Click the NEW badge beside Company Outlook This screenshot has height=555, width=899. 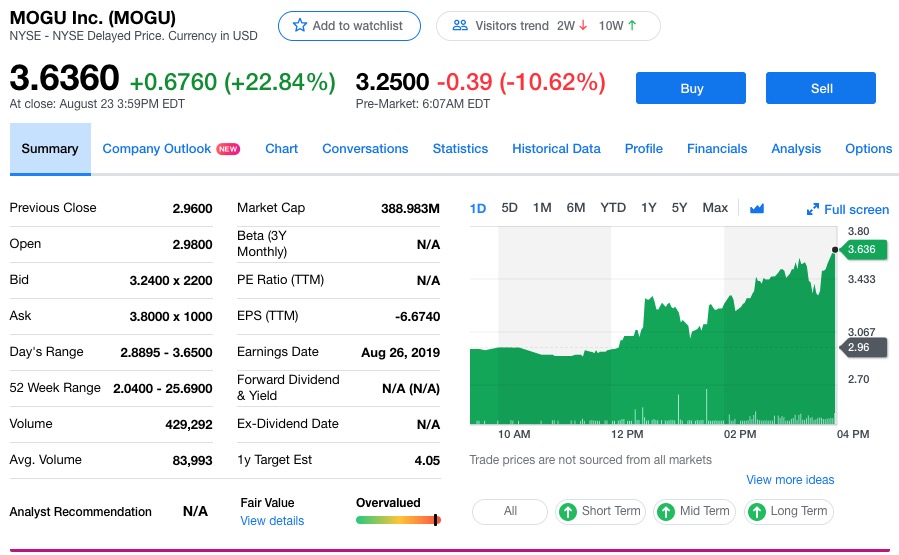tap(228, 149)
